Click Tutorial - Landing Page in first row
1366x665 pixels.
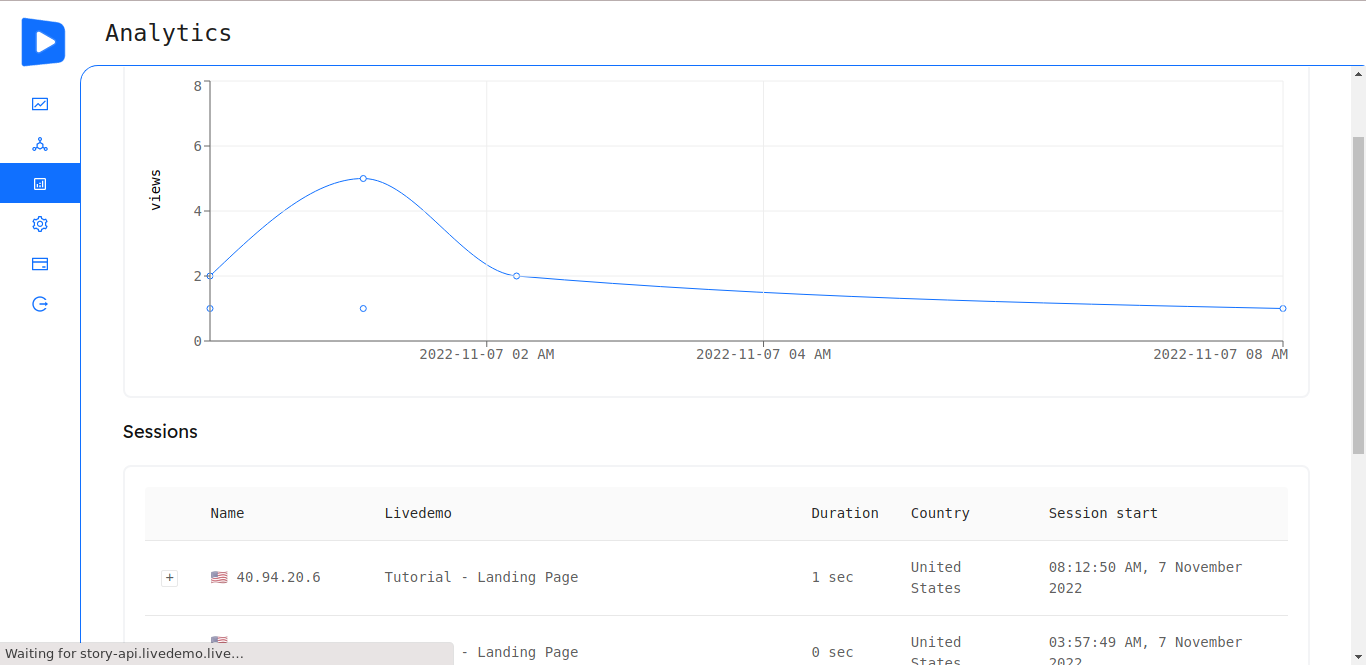(x=481, y=577)
